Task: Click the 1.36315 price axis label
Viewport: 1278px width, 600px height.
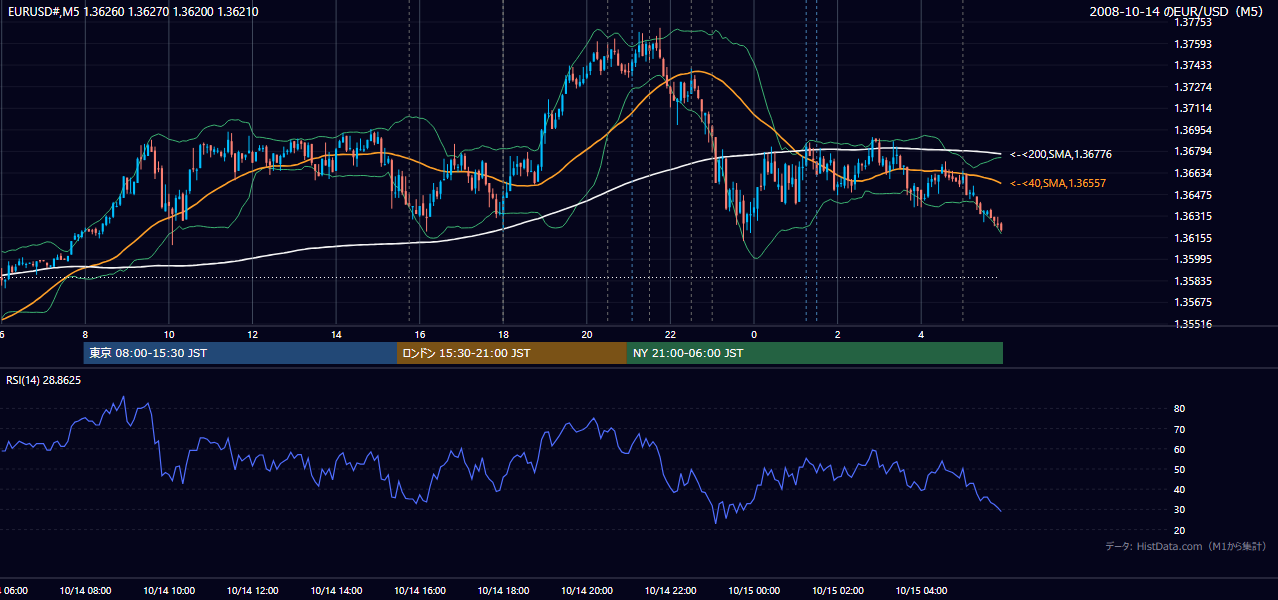Action: [1193, 216]
